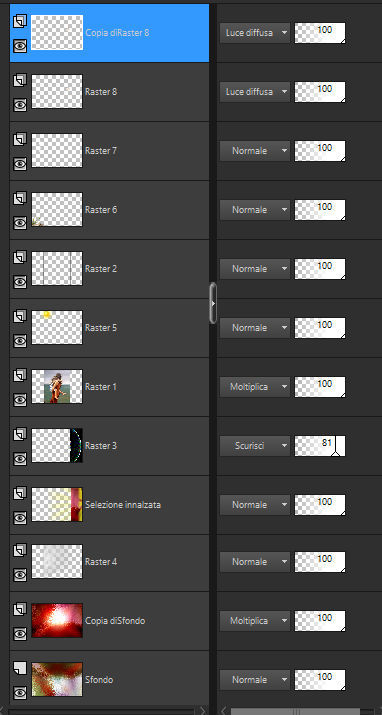Image resolution: width=382 pixels, height=715 pixels.
Task: Open blend mode dropdown for Raster 1
Action: pos(255,387)
